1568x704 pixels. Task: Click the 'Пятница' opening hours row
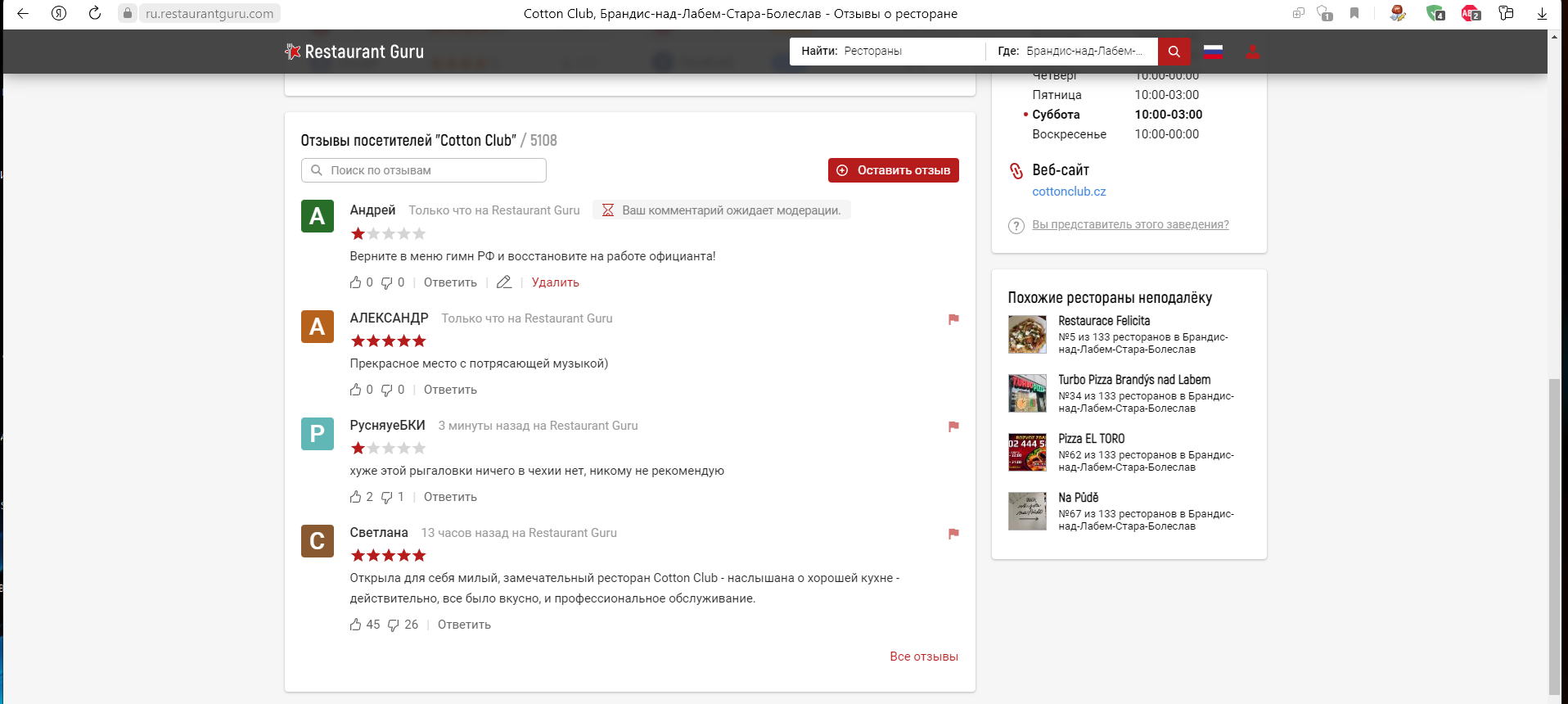click(x=1115, y=95)
